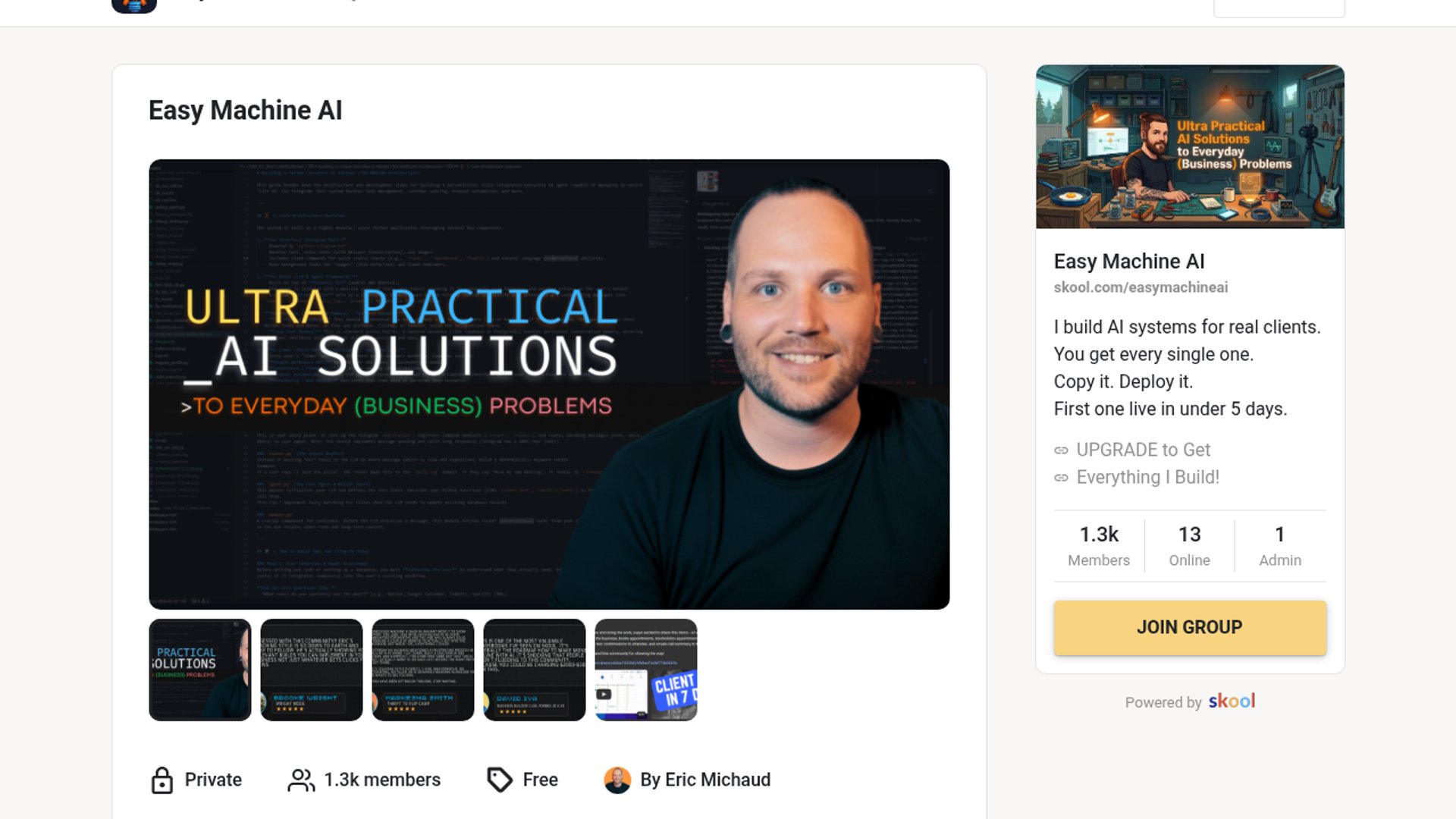Click the members people icon
This screenshot has width=1456, height=819.
(x=301, y=780)
